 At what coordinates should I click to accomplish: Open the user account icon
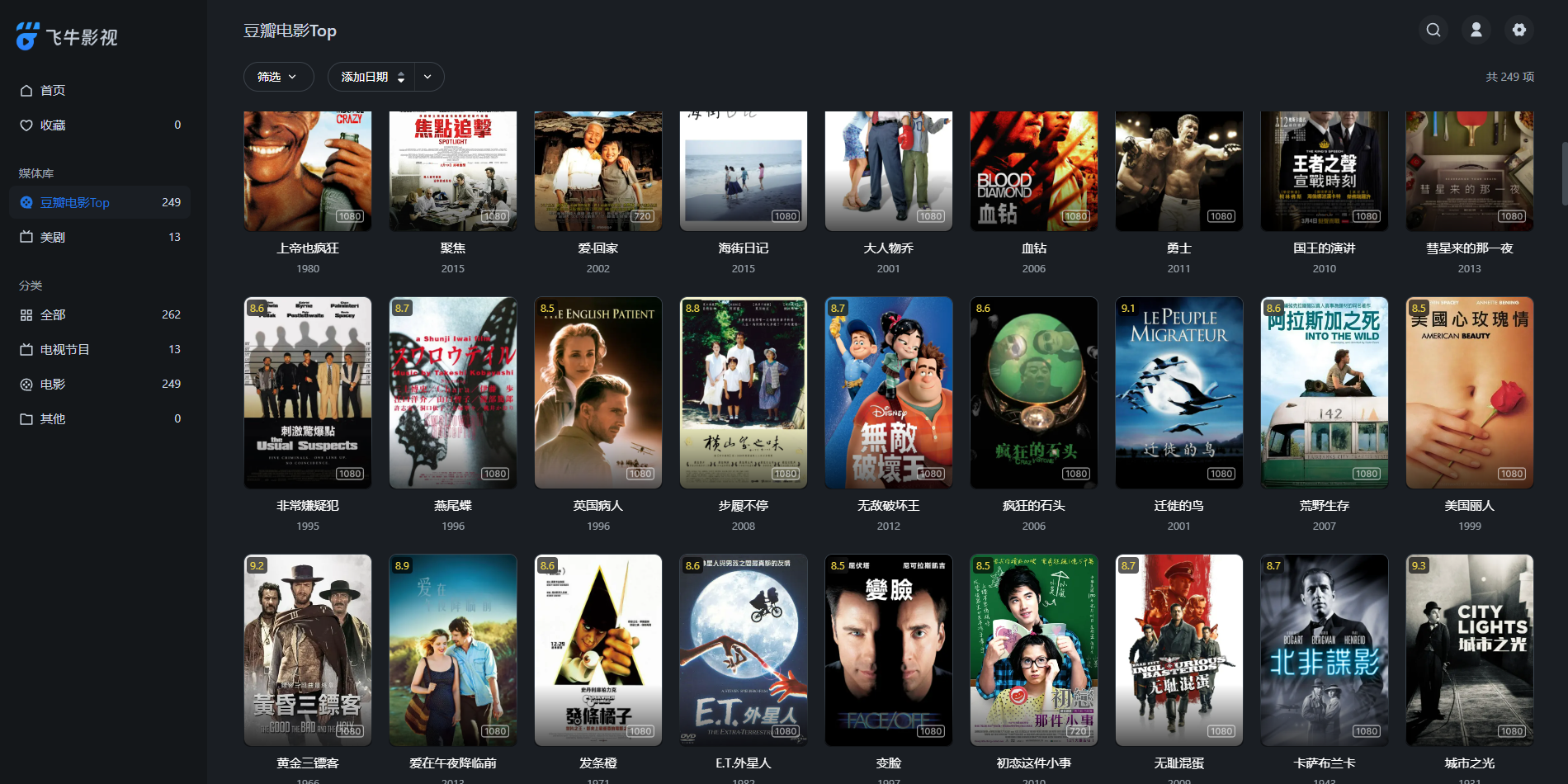point(1476,30)
